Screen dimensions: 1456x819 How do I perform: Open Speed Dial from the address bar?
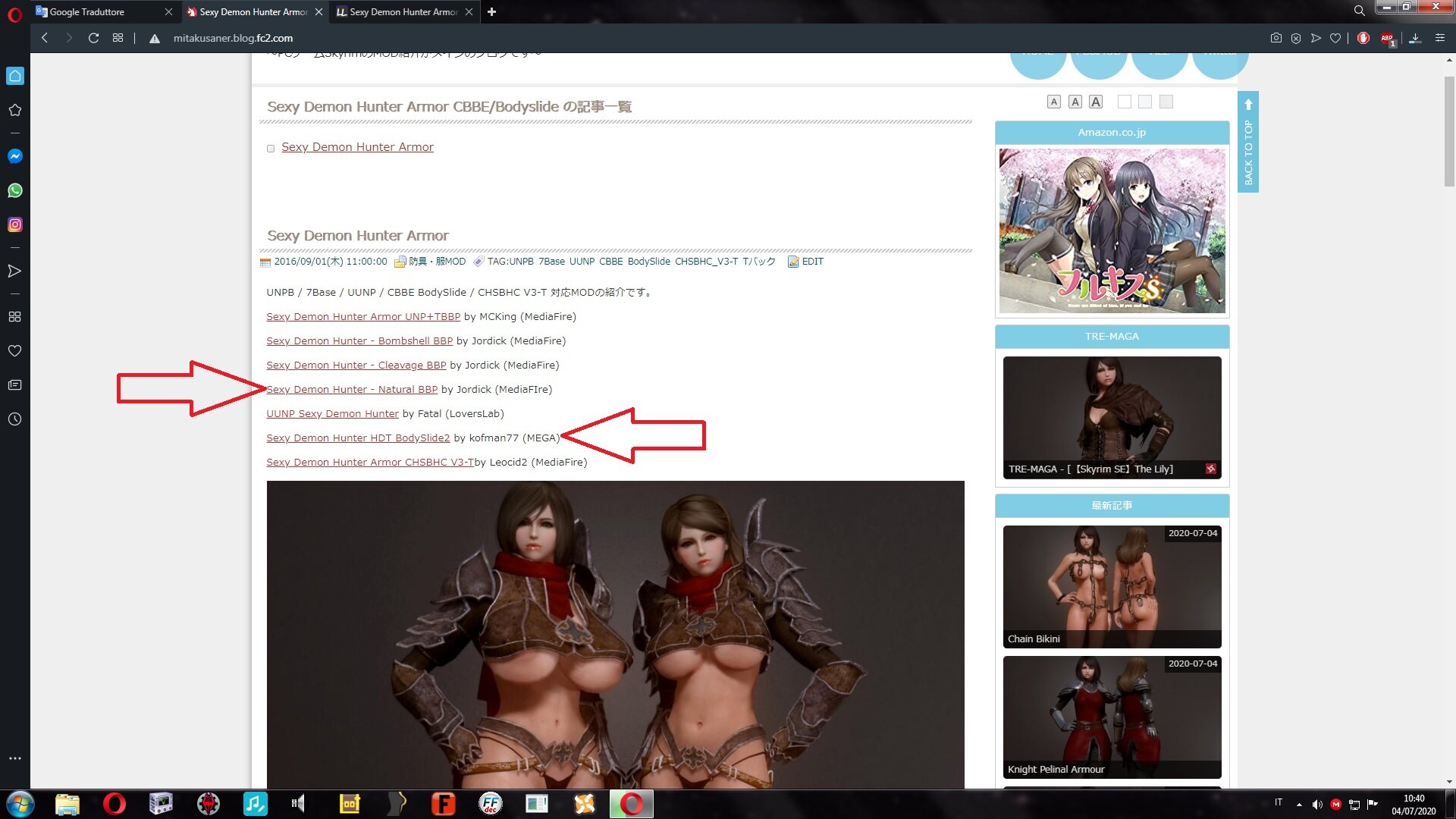(118, 38)
